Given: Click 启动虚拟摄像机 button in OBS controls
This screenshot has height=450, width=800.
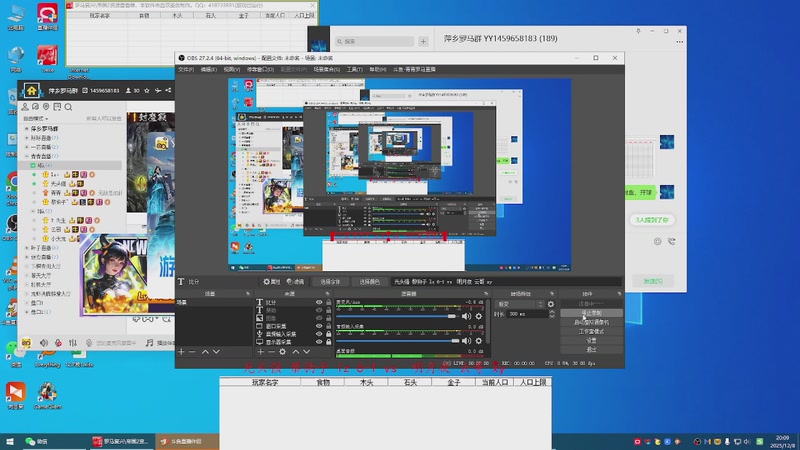Looking at the screenshot, I should click(591, 322).
